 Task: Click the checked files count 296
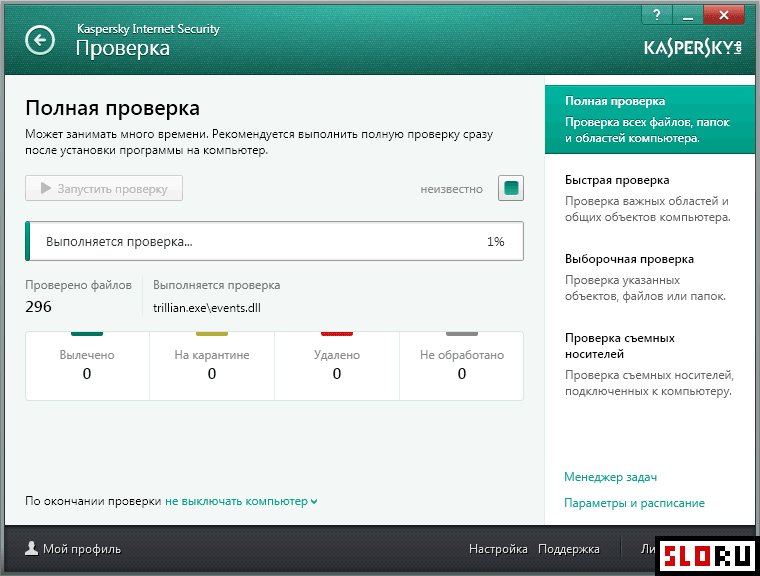38,306
